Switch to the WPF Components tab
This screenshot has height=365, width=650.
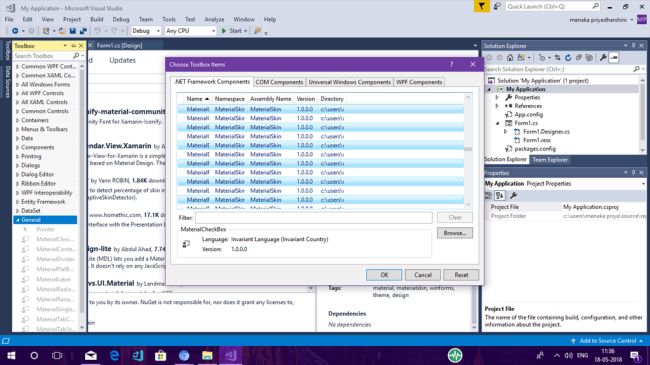point(419,82)
